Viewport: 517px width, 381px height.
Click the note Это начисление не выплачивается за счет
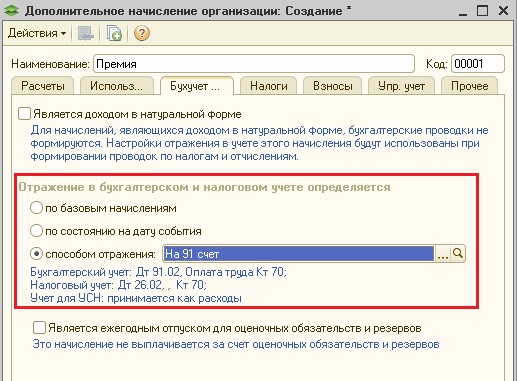[x=236, y=344]
